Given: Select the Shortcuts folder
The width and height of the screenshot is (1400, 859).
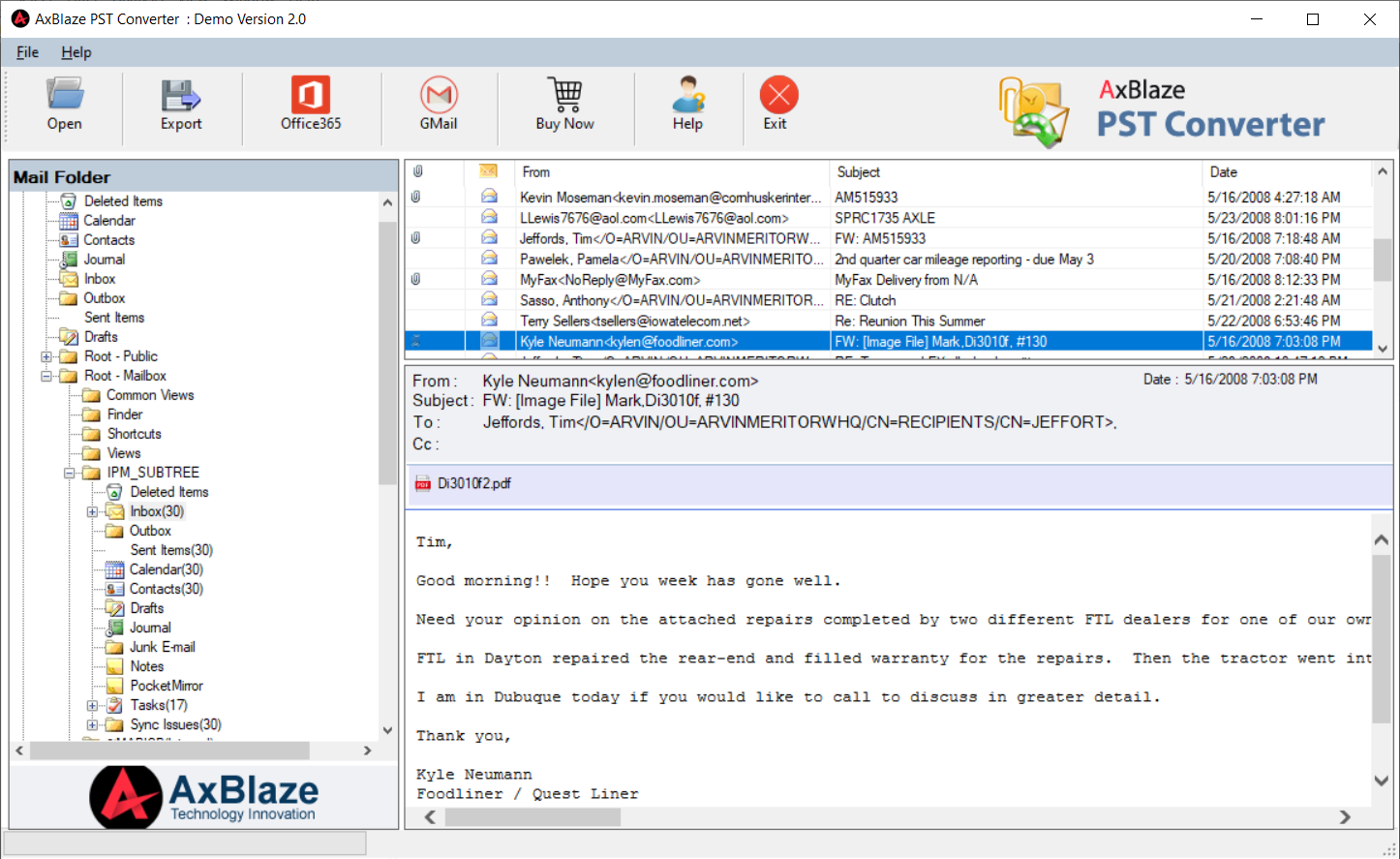Looking at the screenshot, I should 135,434.
